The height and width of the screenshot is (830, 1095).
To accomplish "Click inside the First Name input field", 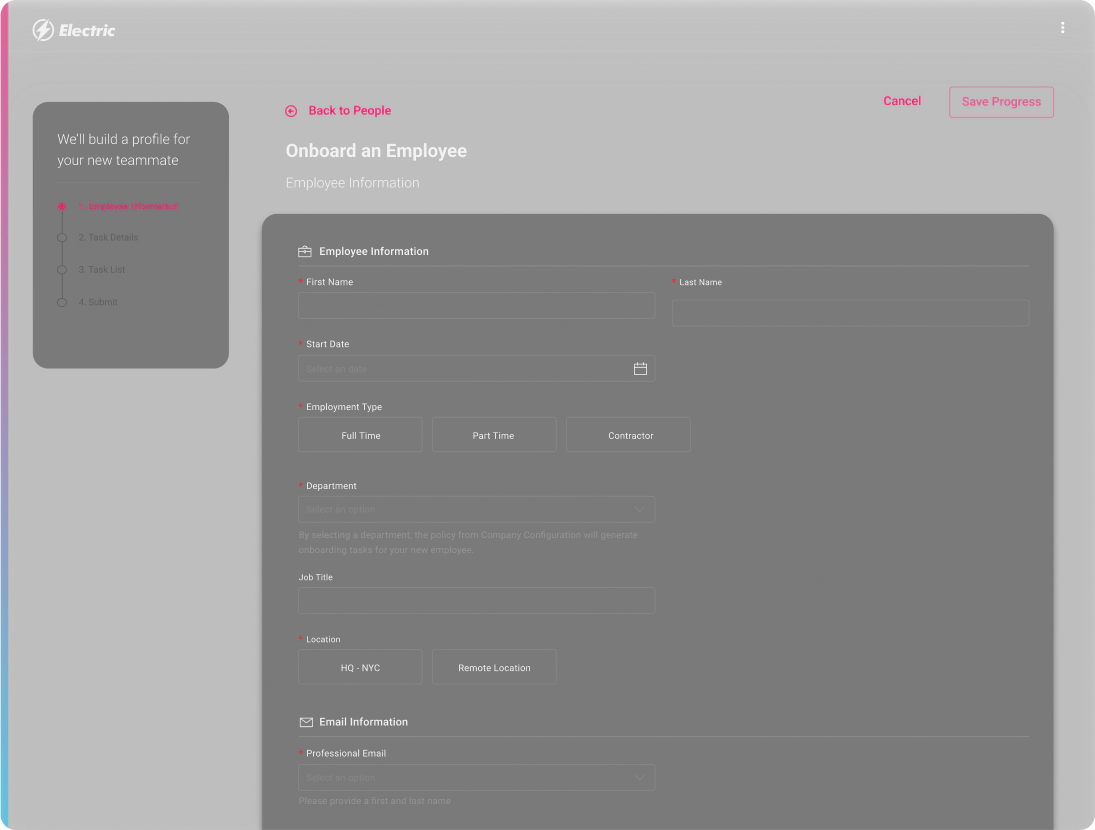I will [476, 305].
